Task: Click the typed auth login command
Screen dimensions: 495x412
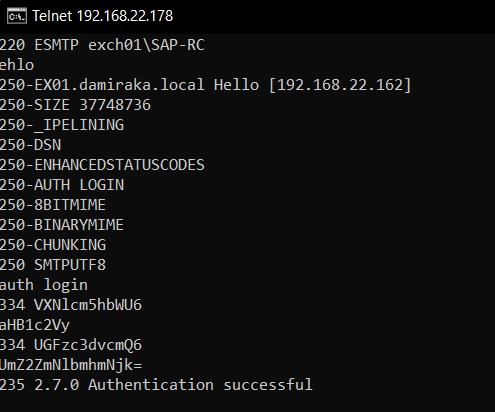Action: click(x=44, y=285)
